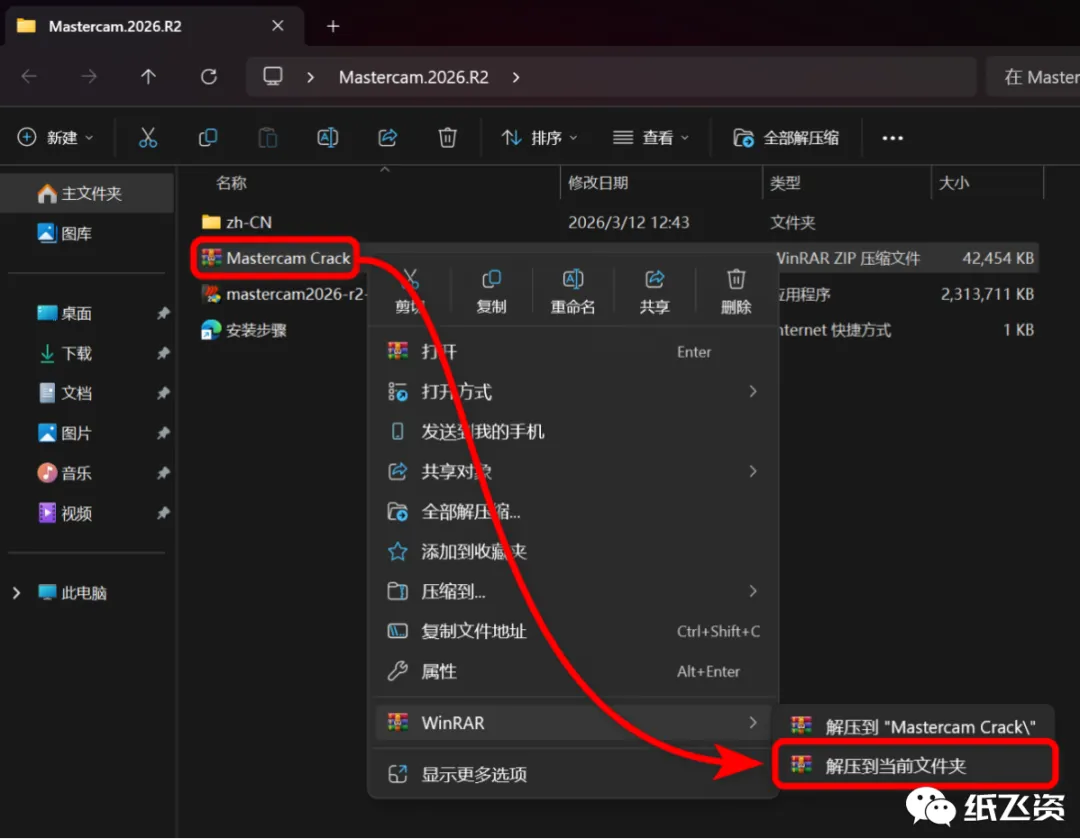The image size is (1080, 839).
Task: Click the Paste icon in the toolbar
Action: tap(267, 138)
